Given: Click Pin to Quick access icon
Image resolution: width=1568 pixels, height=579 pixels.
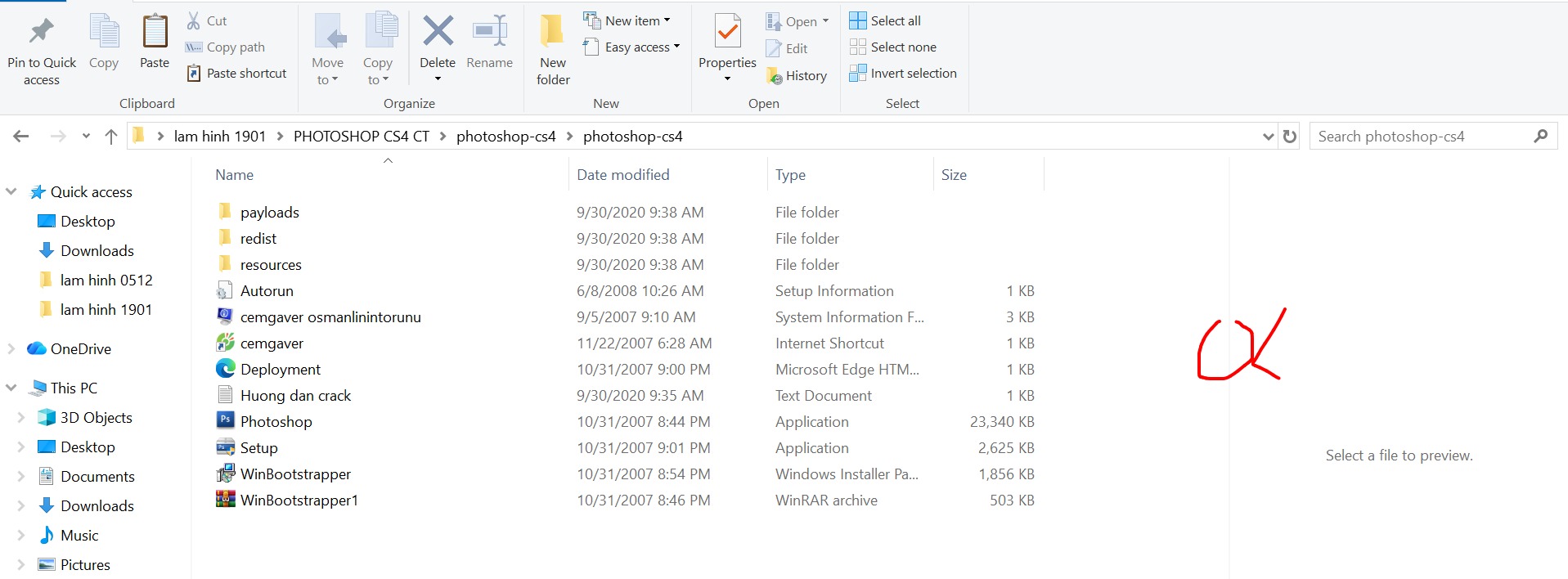Looking at the screenshot, I should pos(41,33).
